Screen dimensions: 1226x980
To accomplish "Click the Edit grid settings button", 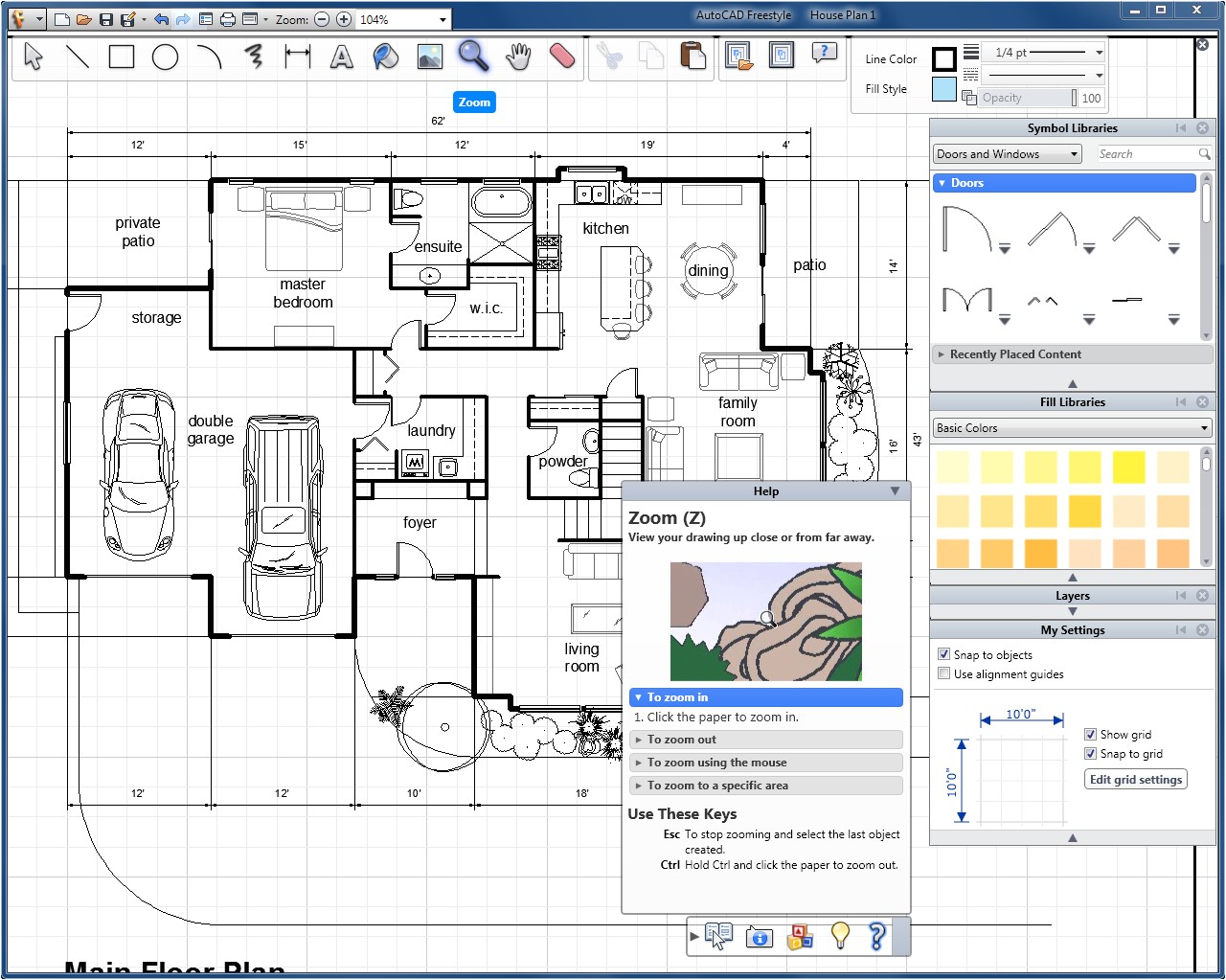I will tap(1135, 779).
